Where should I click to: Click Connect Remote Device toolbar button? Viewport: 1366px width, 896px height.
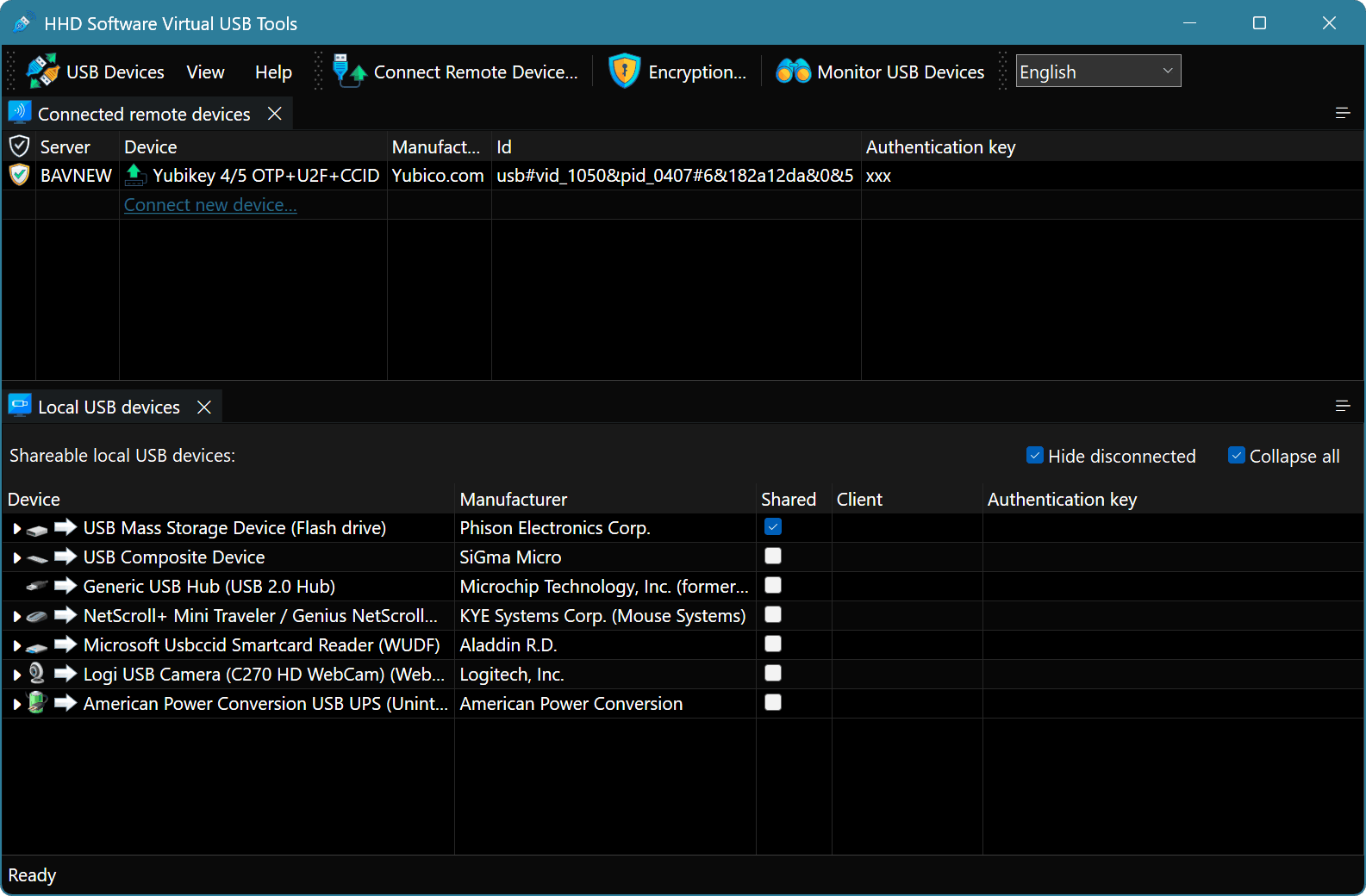click(455, 72)
